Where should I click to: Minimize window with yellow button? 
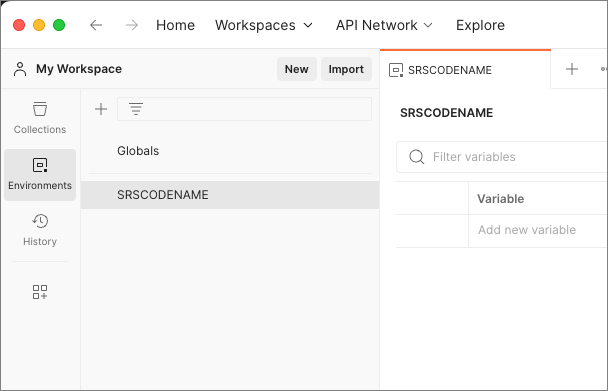click(39, 25)
